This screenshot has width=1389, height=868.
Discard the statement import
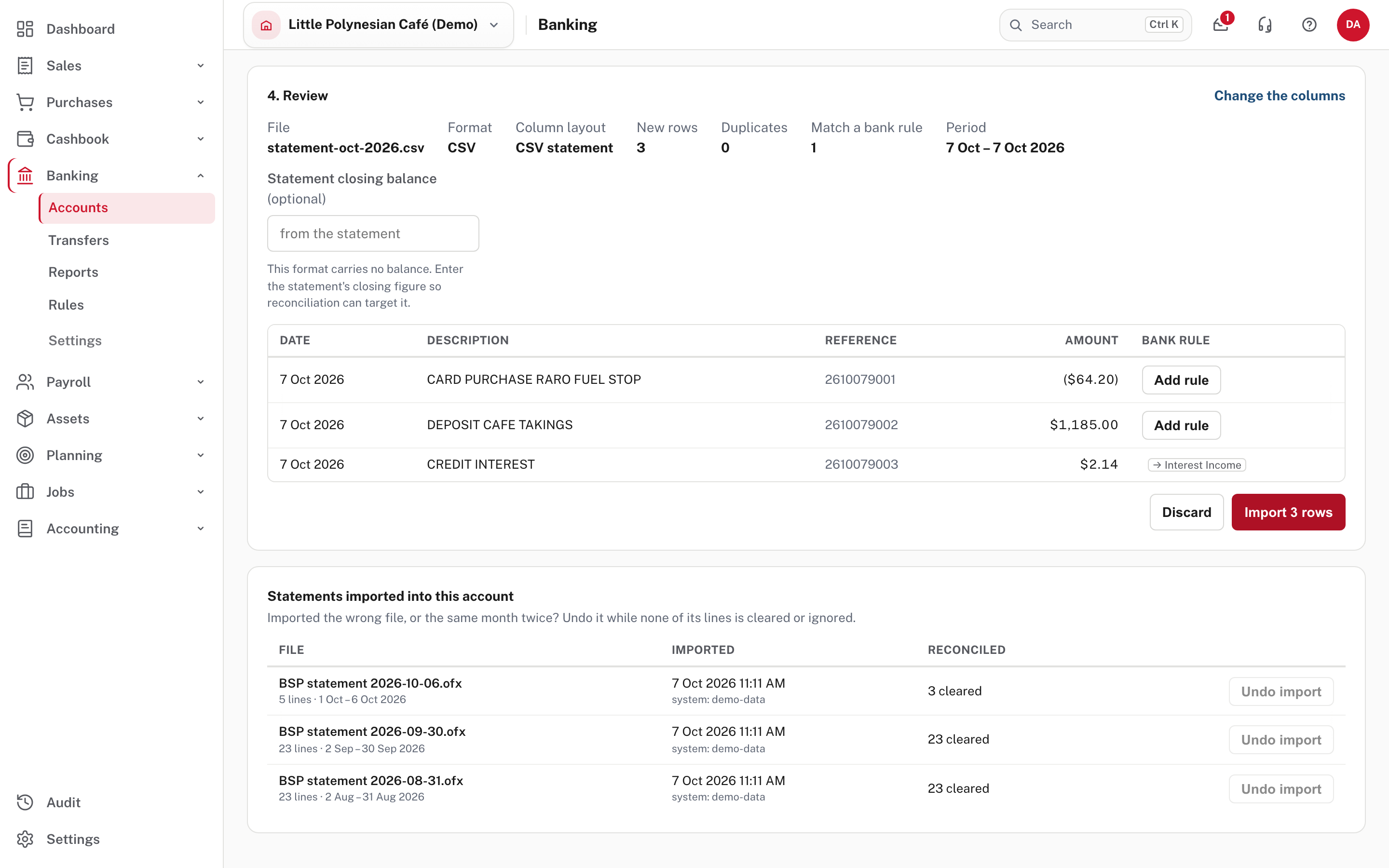1186,512
